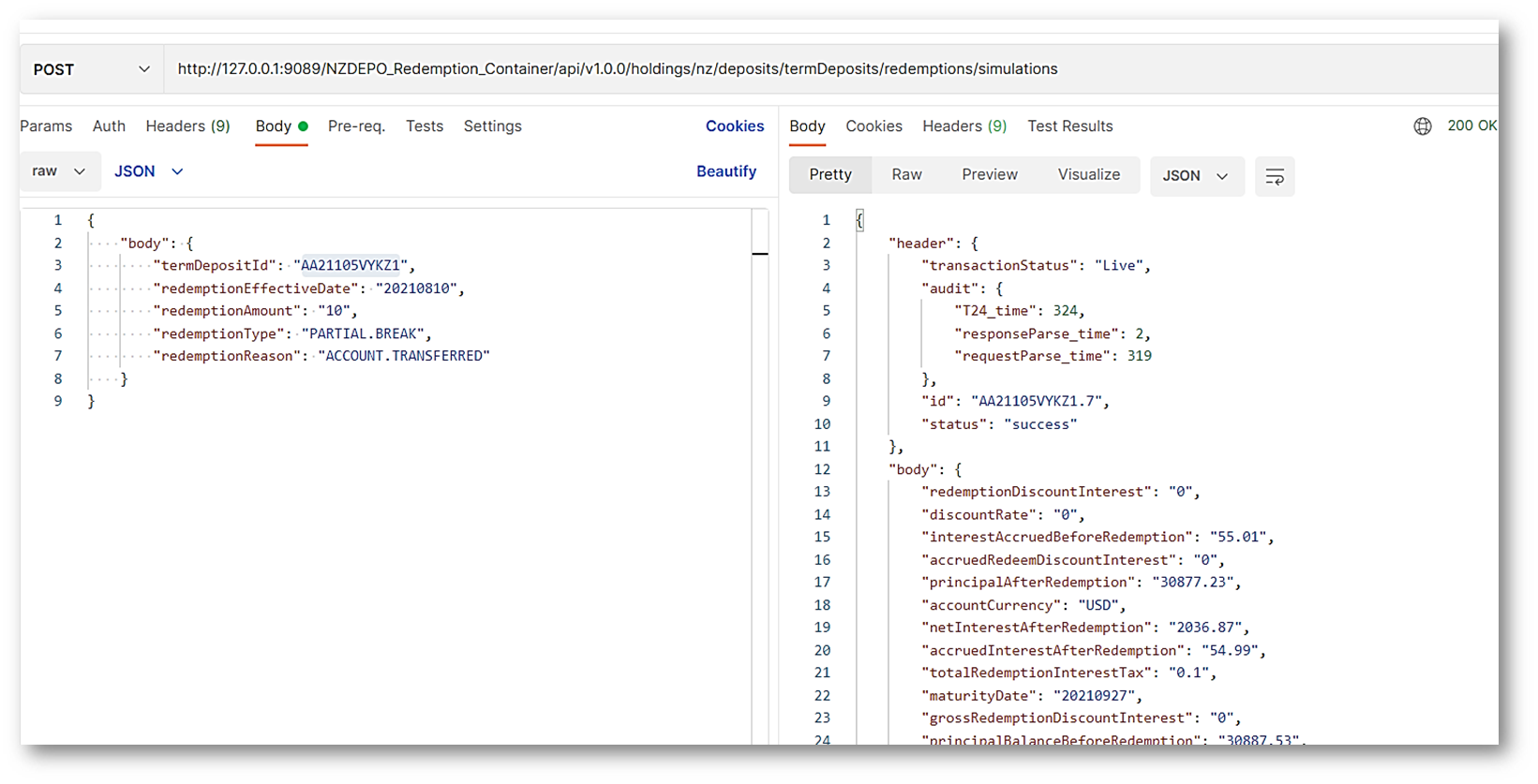The height and width of the screenshot is (784, 1538).
Task: Open the response Headers (9) tab
Action: 963,126
